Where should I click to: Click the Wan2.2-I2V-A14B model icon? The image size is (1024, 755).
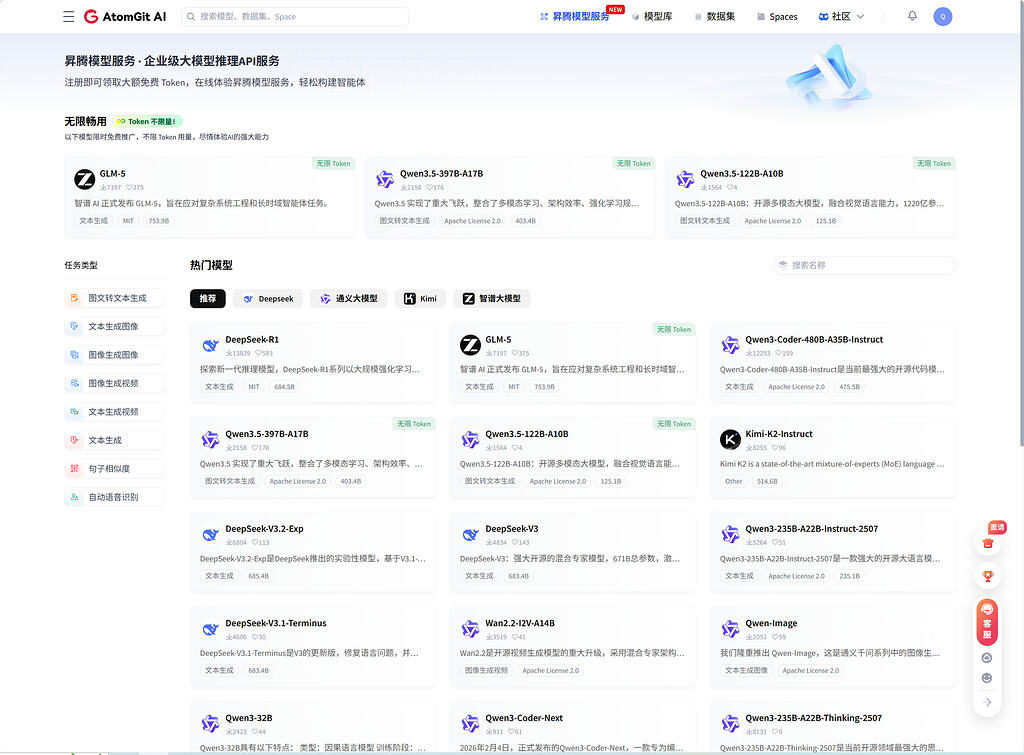pyautogui.click(x=470, y=628)
